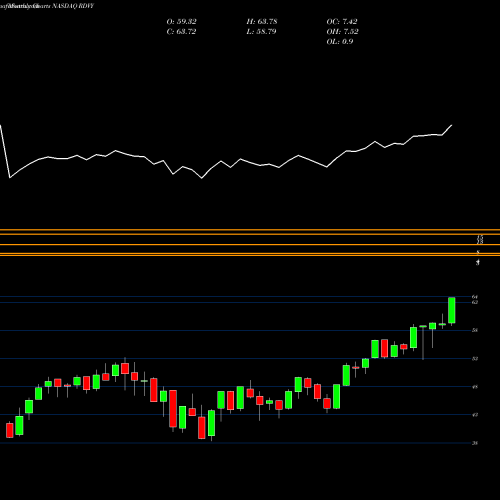Viewport: 500px width, 500px height.
Task: Click the 58 price axis label
Action: click(475, 330)
